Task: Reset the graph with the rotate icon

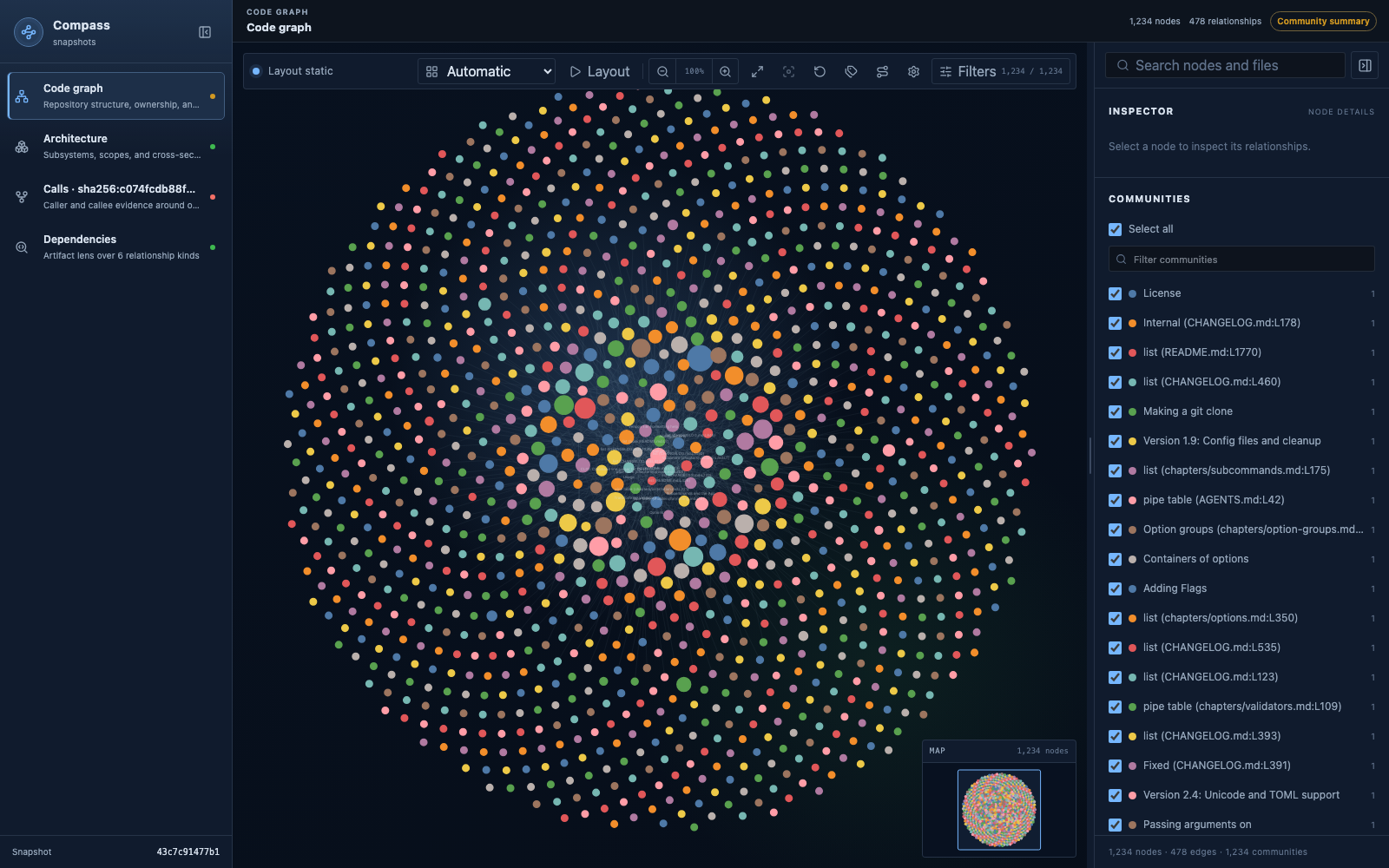Action: pyautogui.click(x=820, y=71)
